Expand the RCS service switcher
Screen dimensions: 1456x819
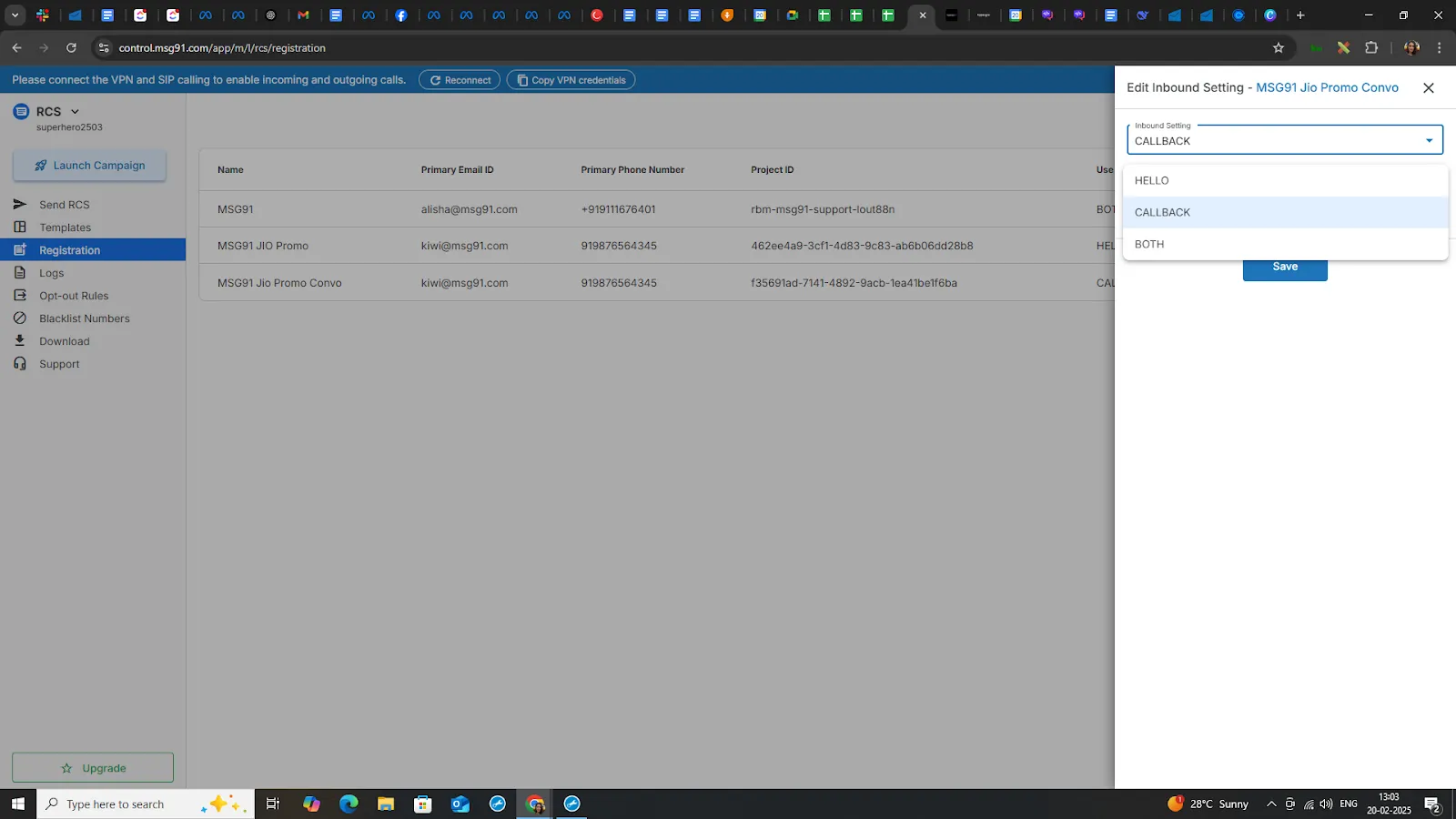[75, 112]
